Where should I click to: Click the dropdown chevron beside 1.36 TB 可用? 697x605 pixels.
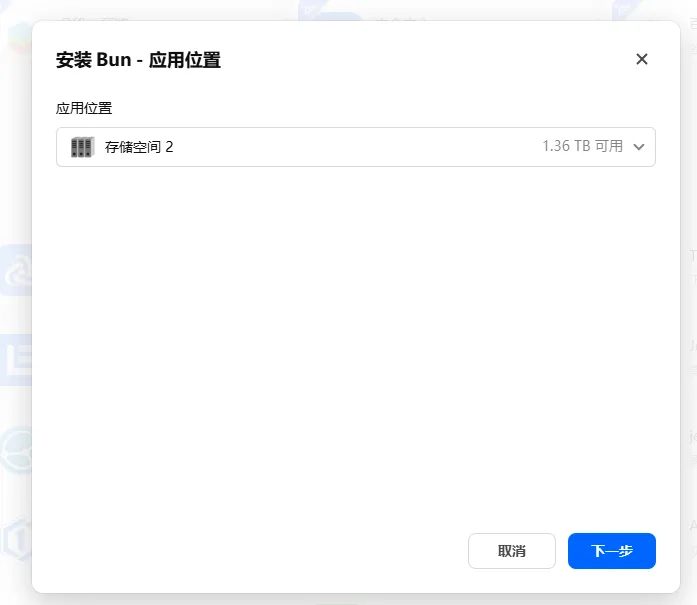point(639,147)
